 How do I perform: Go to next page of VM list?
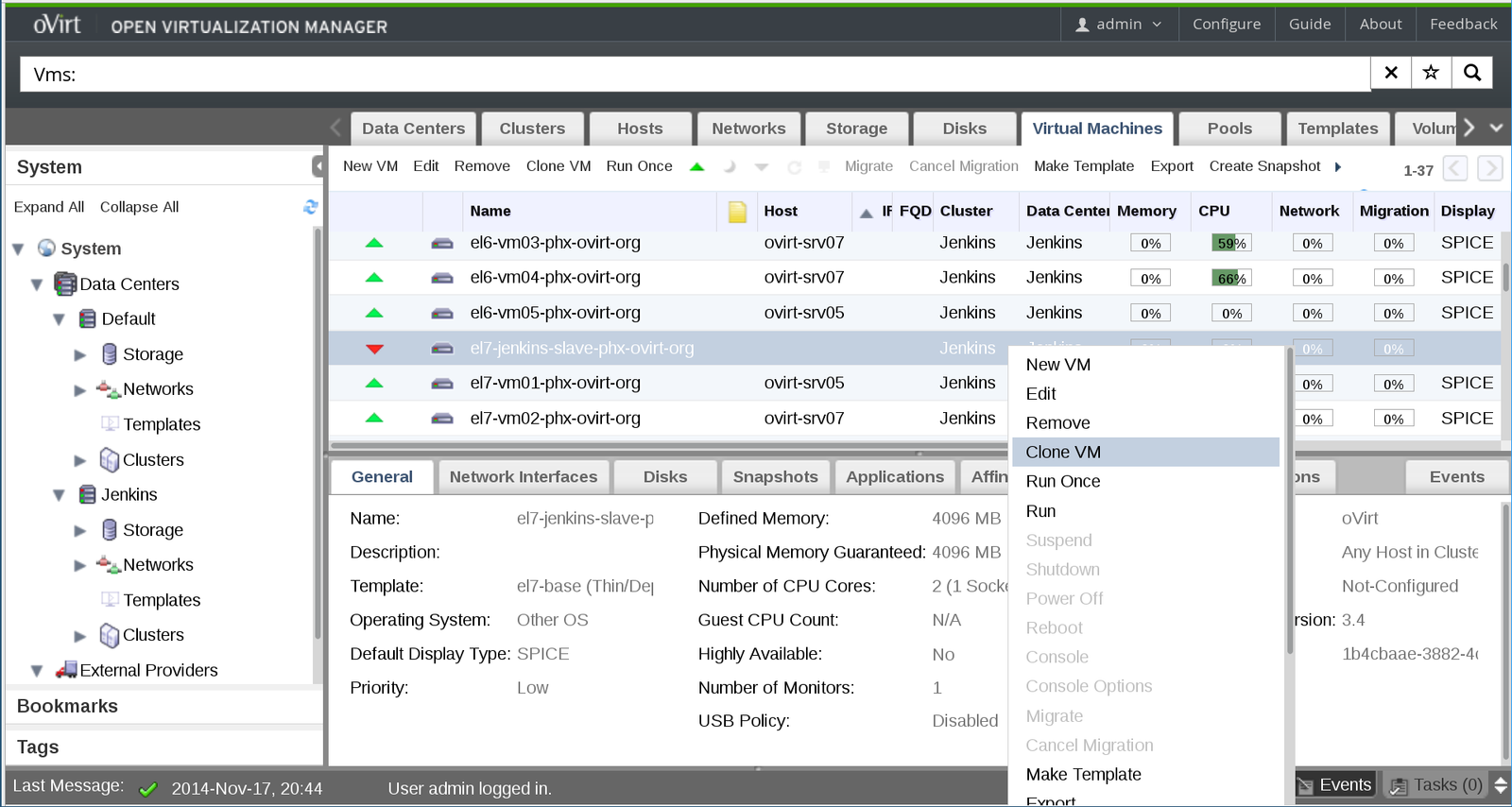[1490, 168]
